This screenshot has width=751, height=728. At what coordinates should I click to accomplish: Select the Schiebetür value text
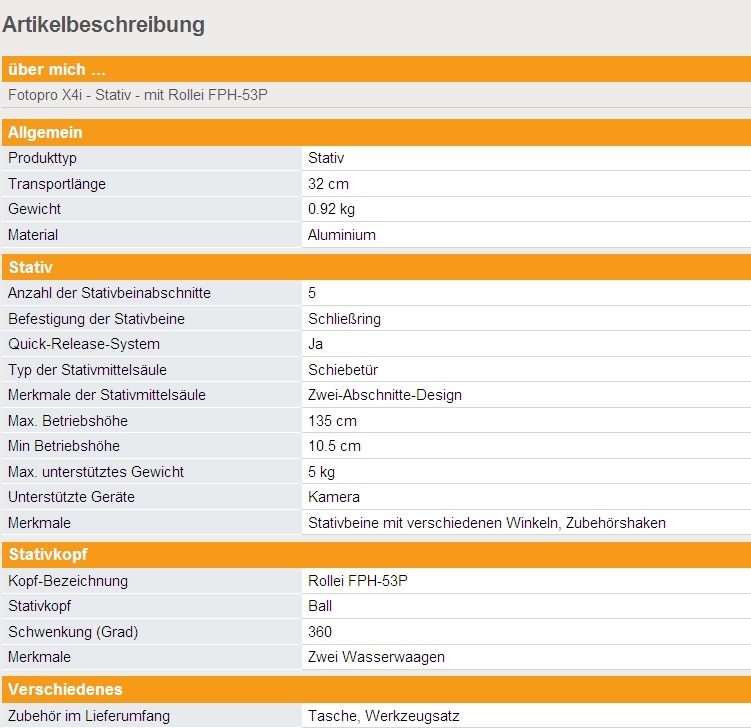343,370
